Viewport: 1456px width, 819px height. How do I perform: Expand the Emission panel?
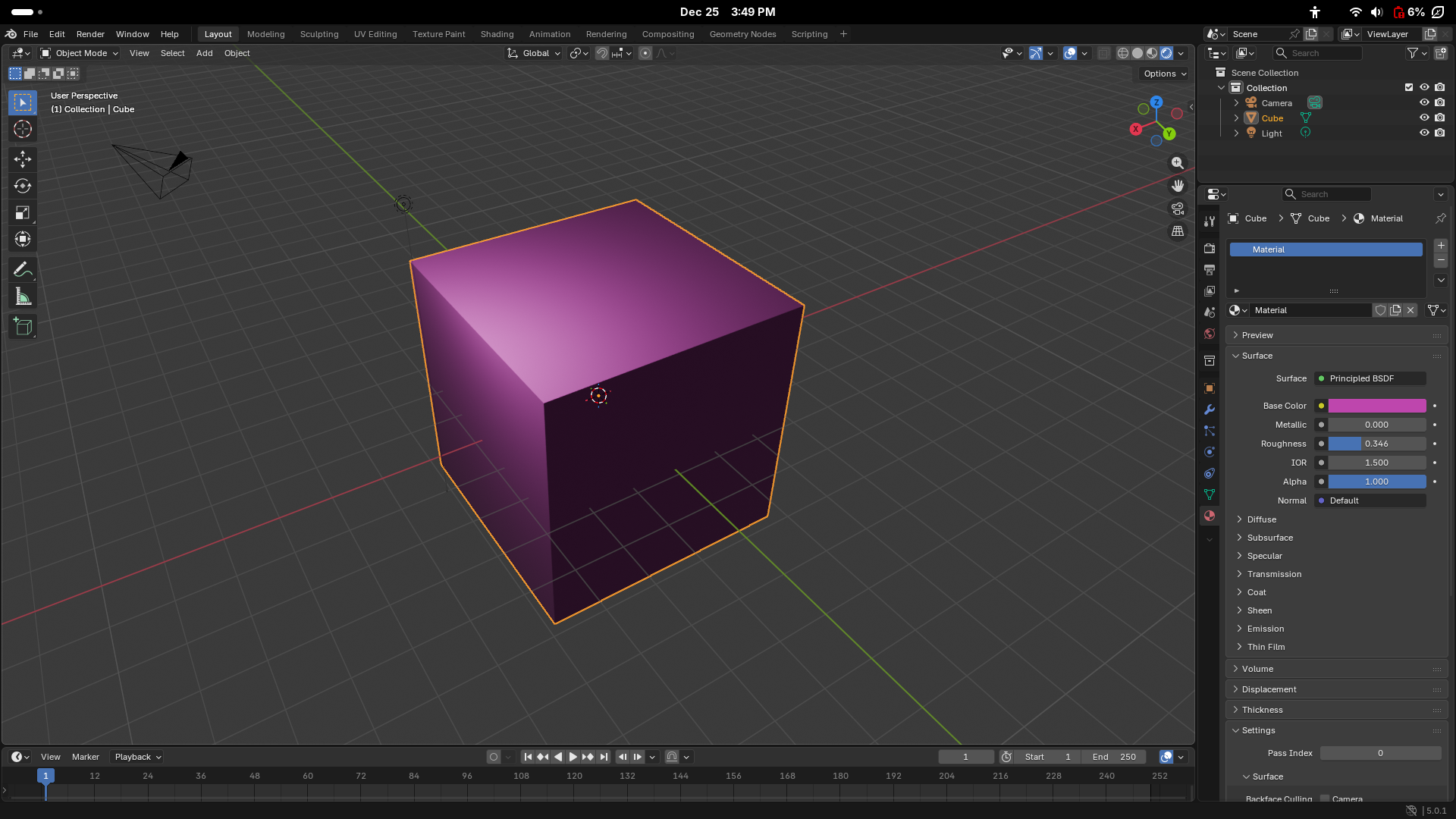coord(1265,629)
